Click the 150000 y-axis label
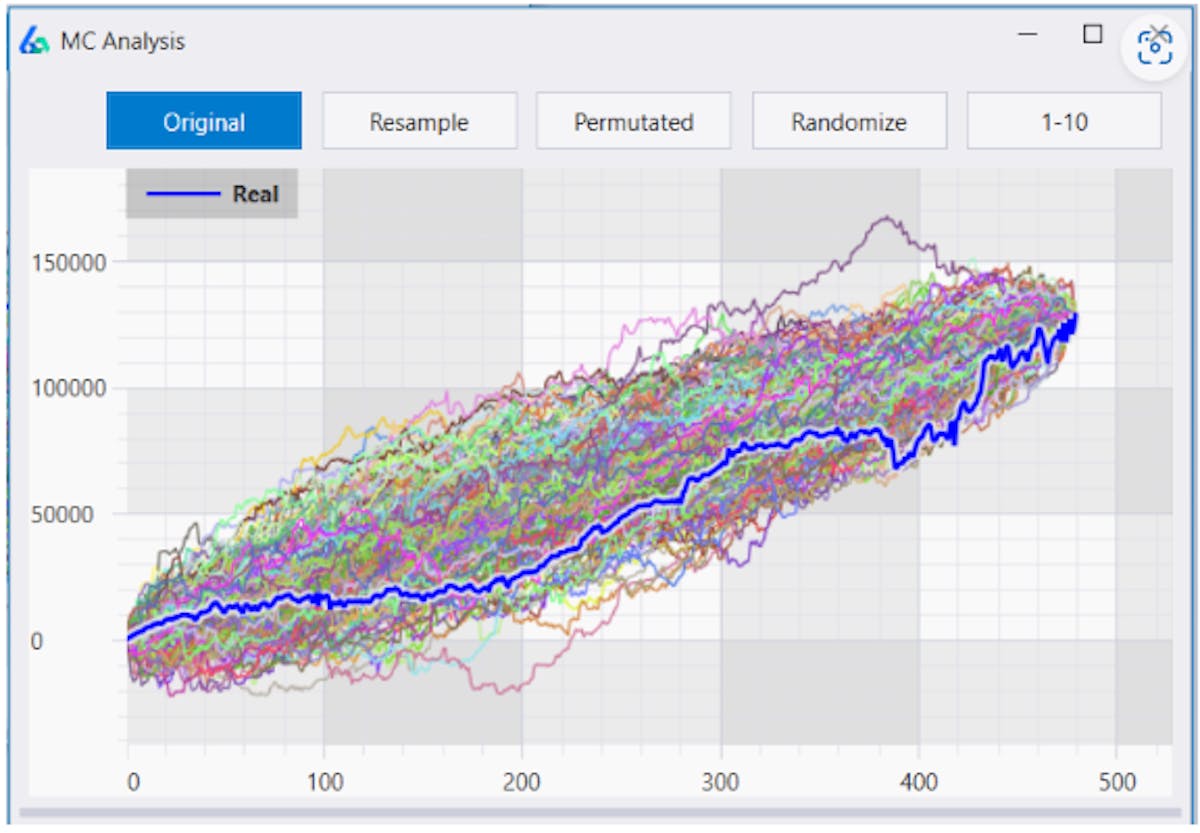 [x=70, y=261]
